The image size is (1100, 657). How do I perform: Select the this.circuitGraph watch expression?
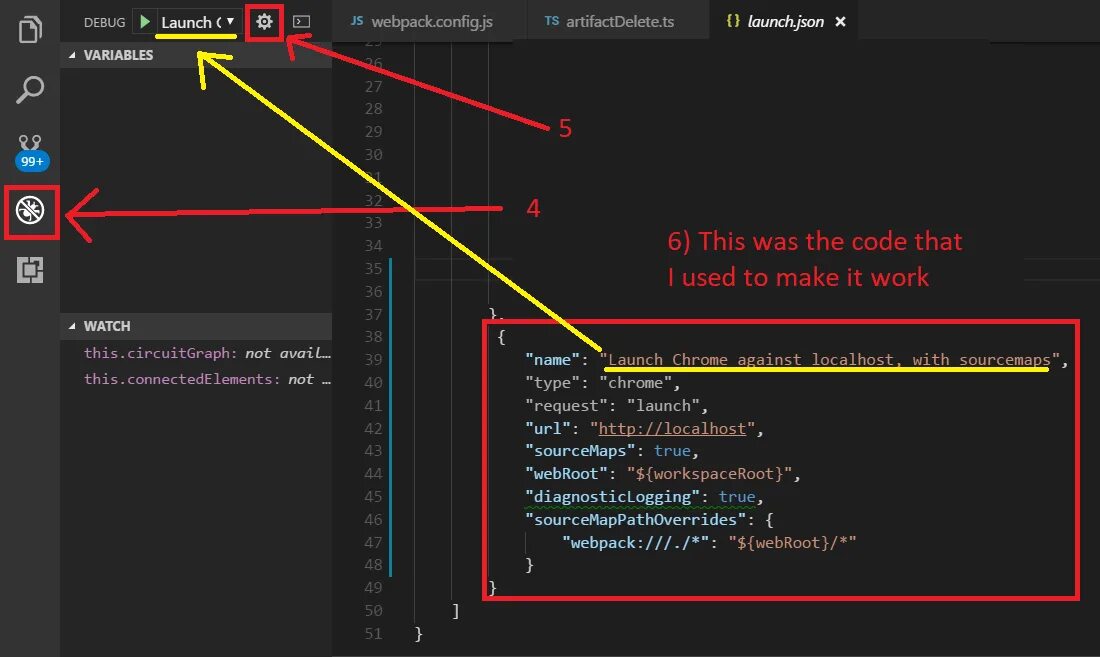[x=180, y=353]
